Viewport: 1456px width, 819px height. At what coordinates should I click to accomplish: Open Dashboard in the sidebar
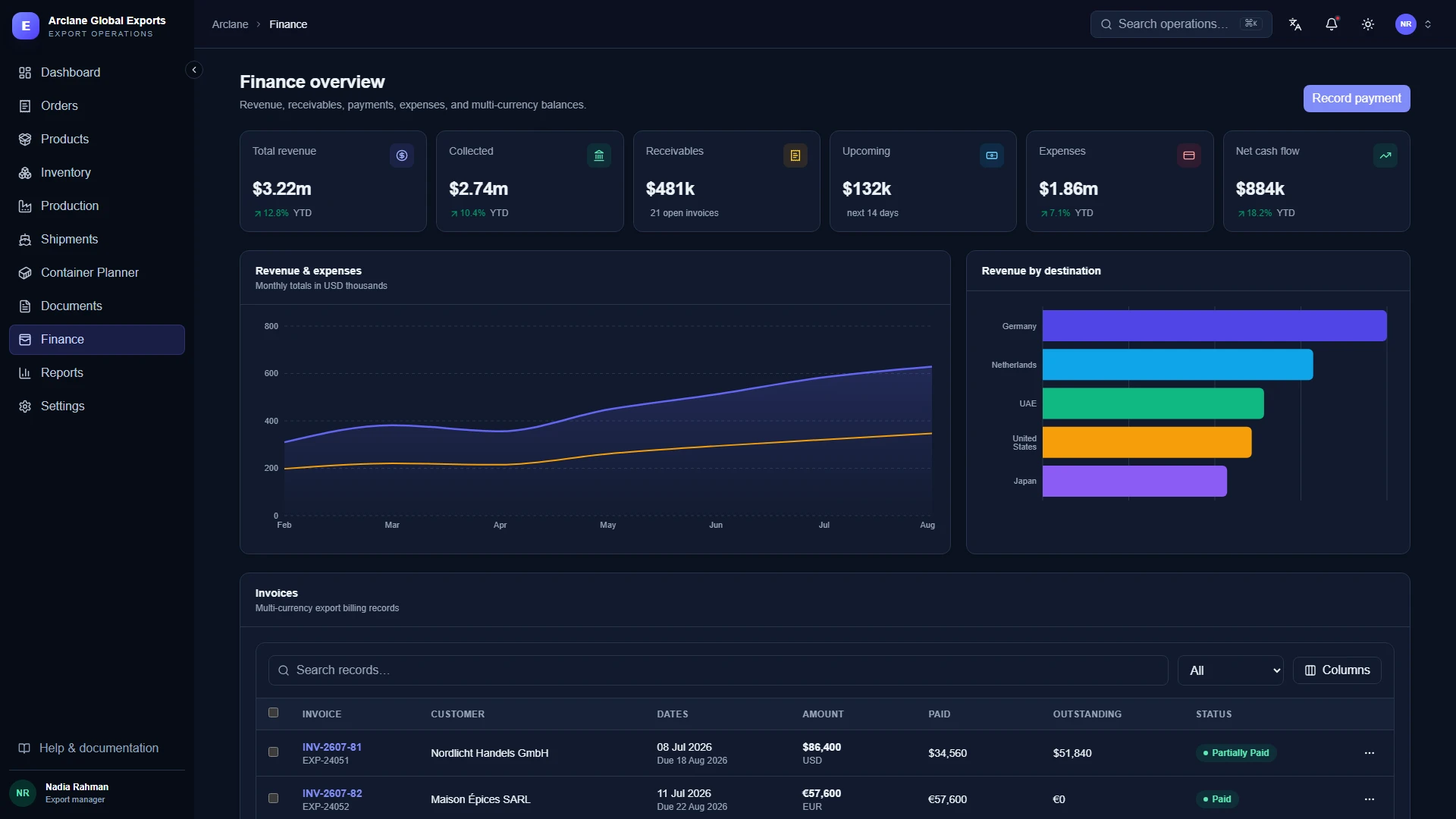pos(97,73)
